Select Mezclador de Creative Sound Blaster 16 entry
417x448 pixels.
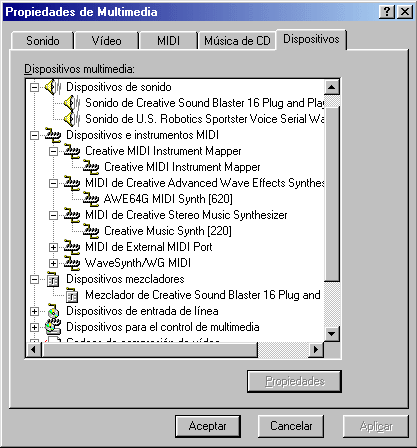(x=203, y=295)
